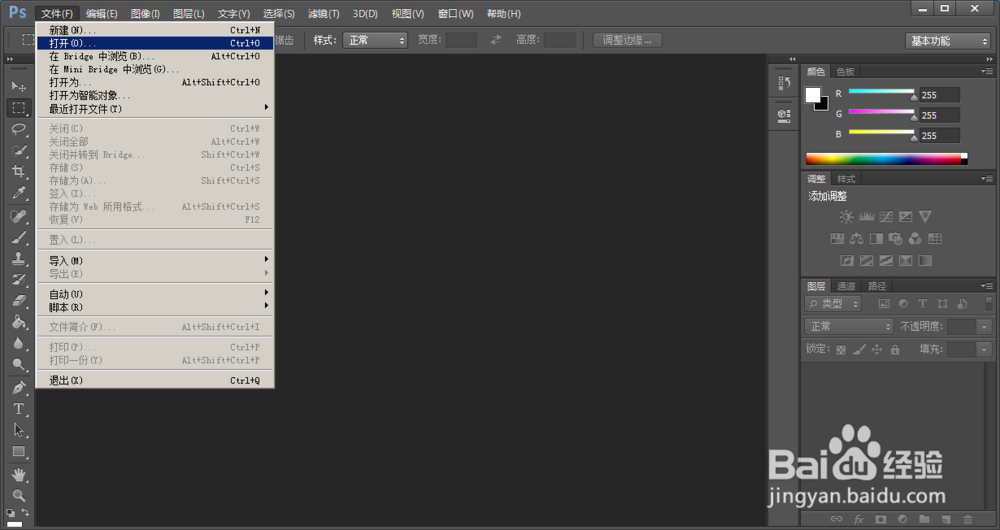Select the Horizontal Type tool
Image resolution: width=1000 pixels, height=530 pixels.
[x=18, y=409]
